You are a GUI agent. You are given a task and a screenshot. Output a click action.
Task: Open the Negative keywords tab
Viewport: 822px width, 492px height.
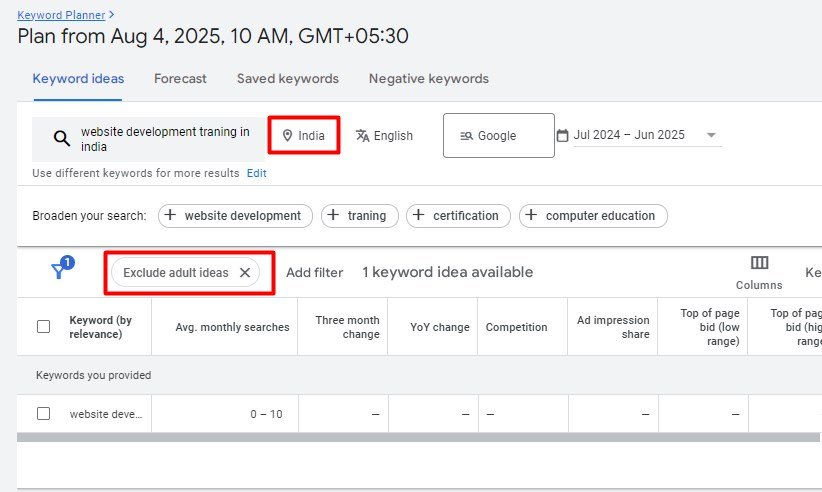(429, 79)
